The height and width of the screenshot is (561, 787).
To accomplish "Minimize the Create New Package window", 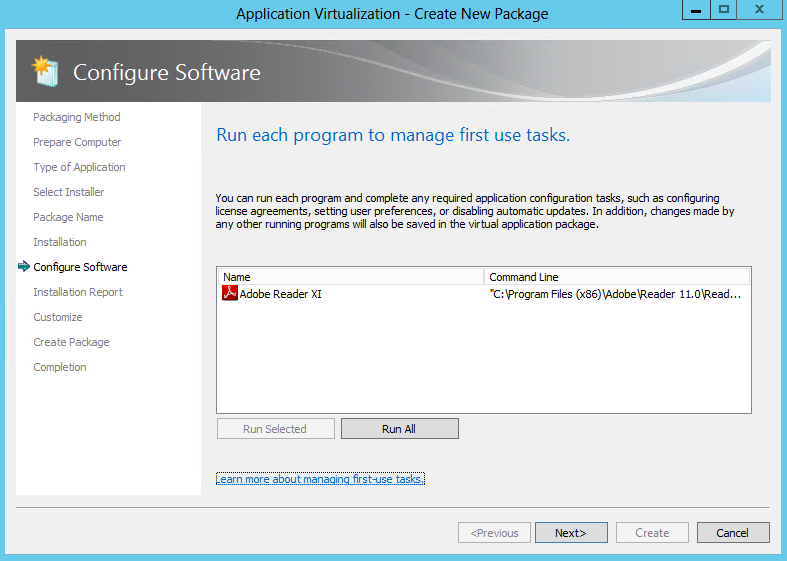I will 696,10.
